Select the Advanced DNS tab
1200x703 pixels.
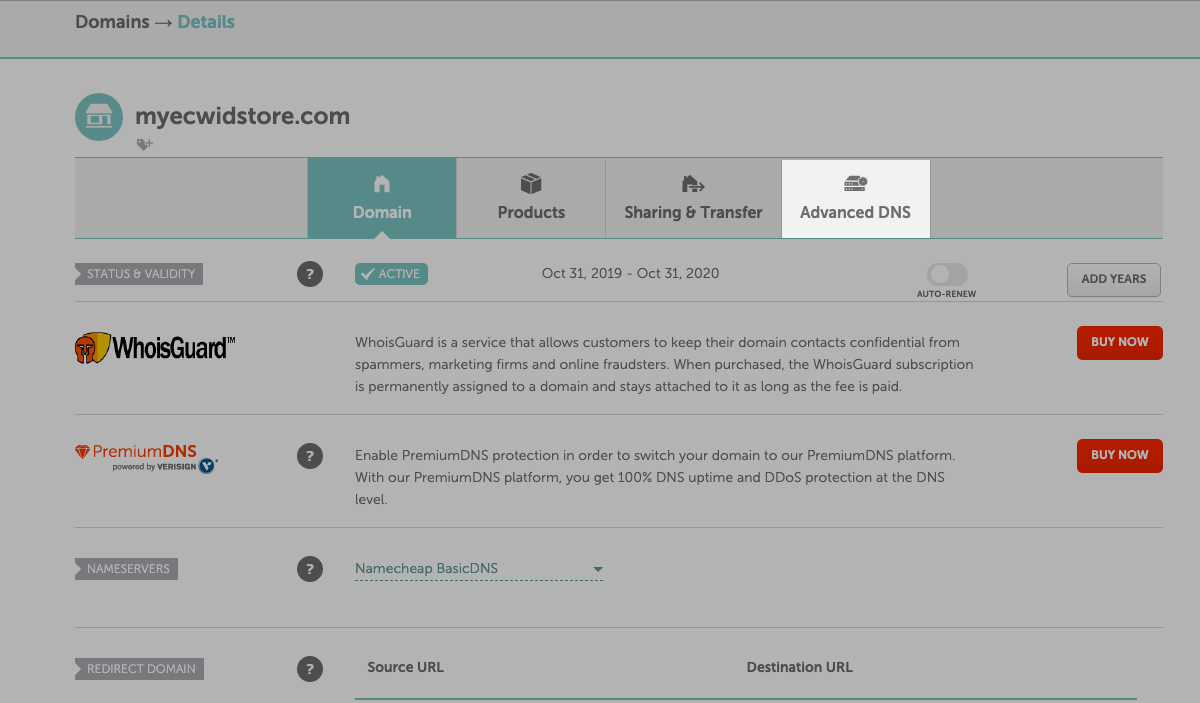pos(855,198)
